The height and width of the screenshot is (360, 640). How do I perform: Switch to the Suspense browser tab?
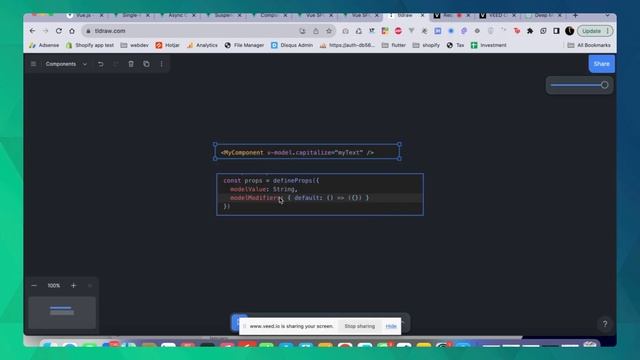[223, 16]
